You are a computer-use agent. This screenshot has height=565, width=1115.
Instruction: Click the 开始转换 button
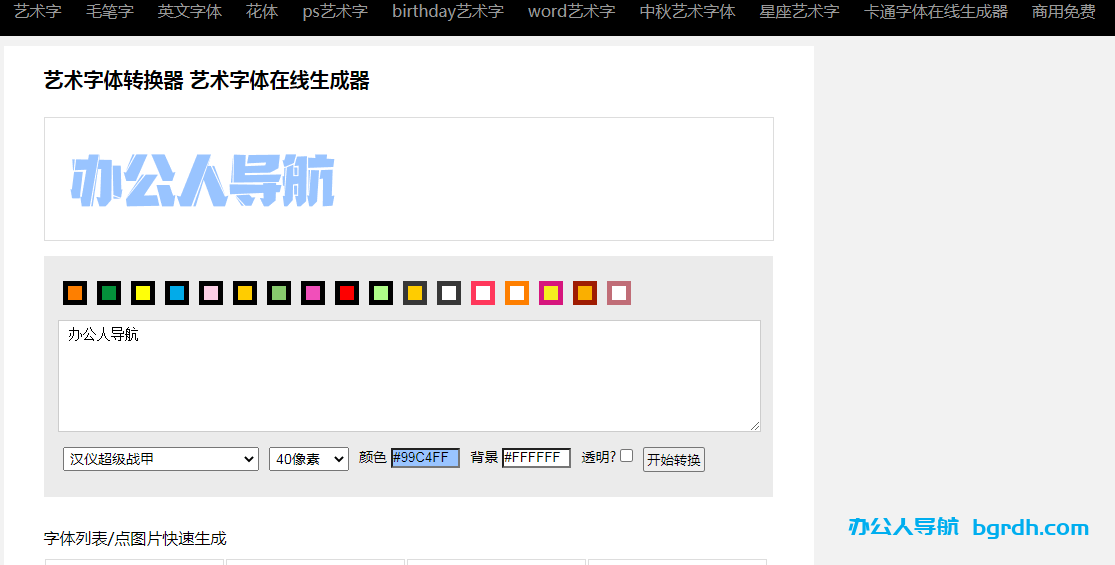[673, 460]
